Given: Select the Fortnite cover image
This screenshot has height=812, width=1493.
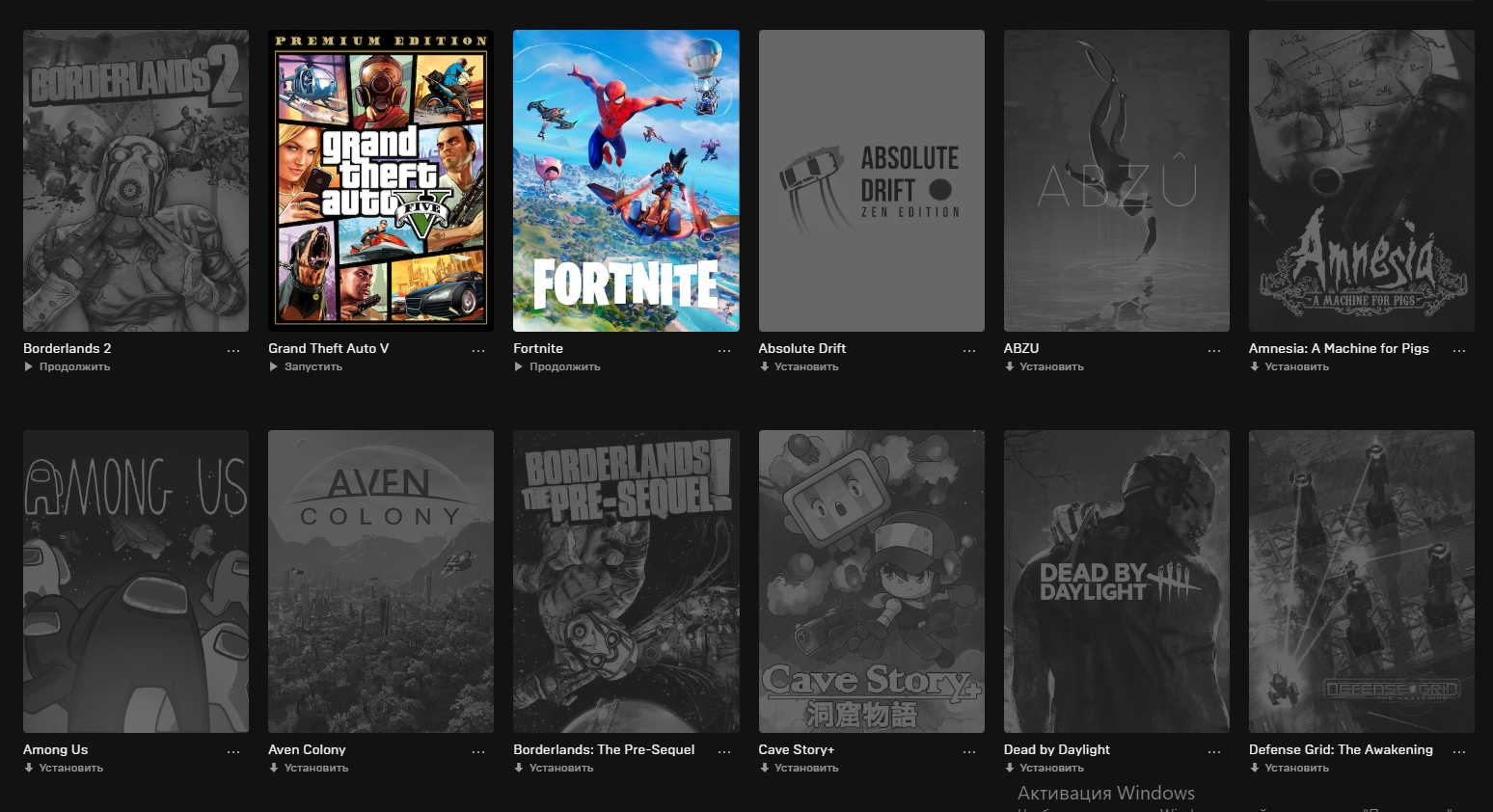Looking at the screenshot, I should click(626, 181).
